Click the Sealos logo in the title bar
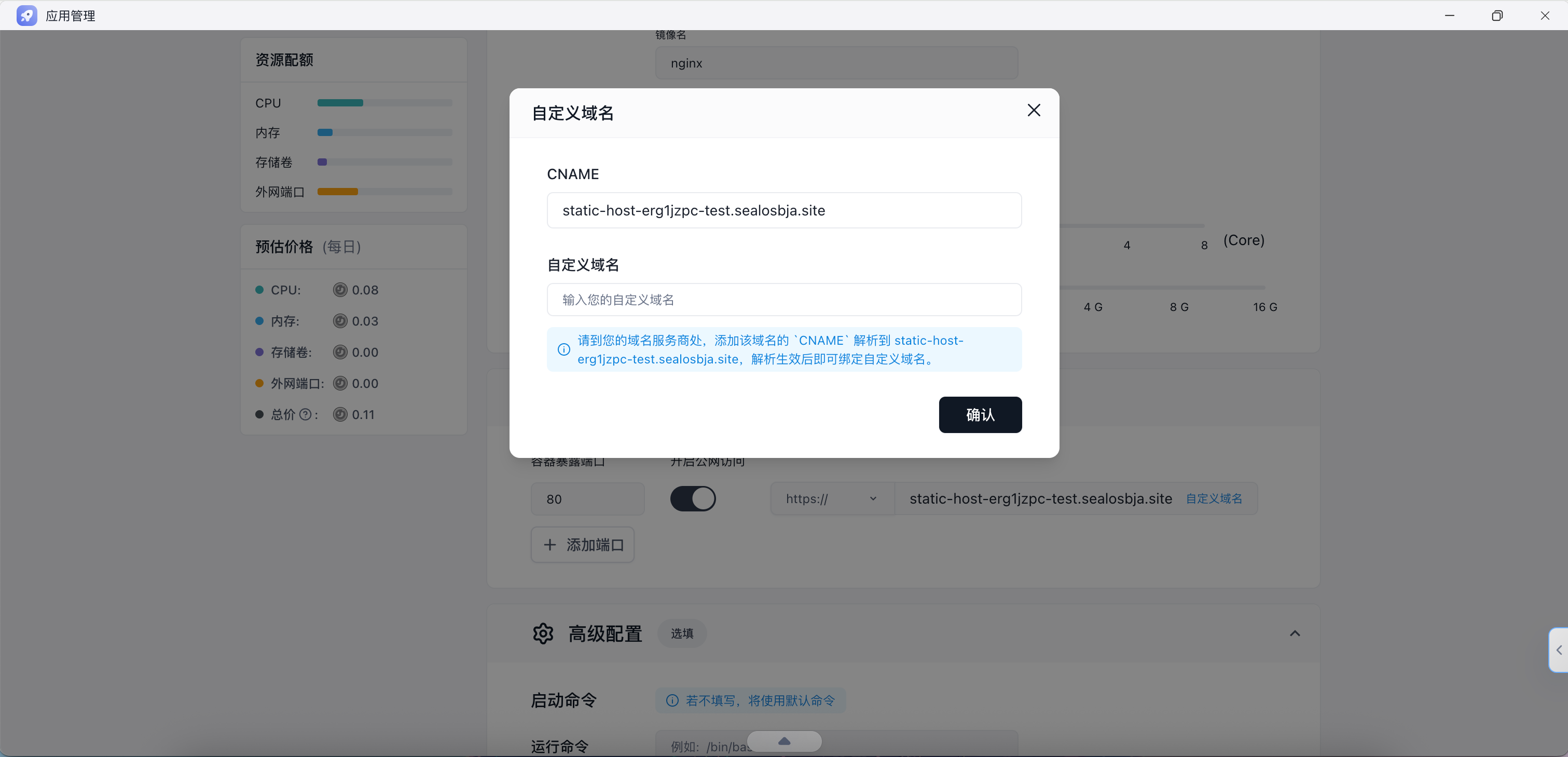 (27, 15)
